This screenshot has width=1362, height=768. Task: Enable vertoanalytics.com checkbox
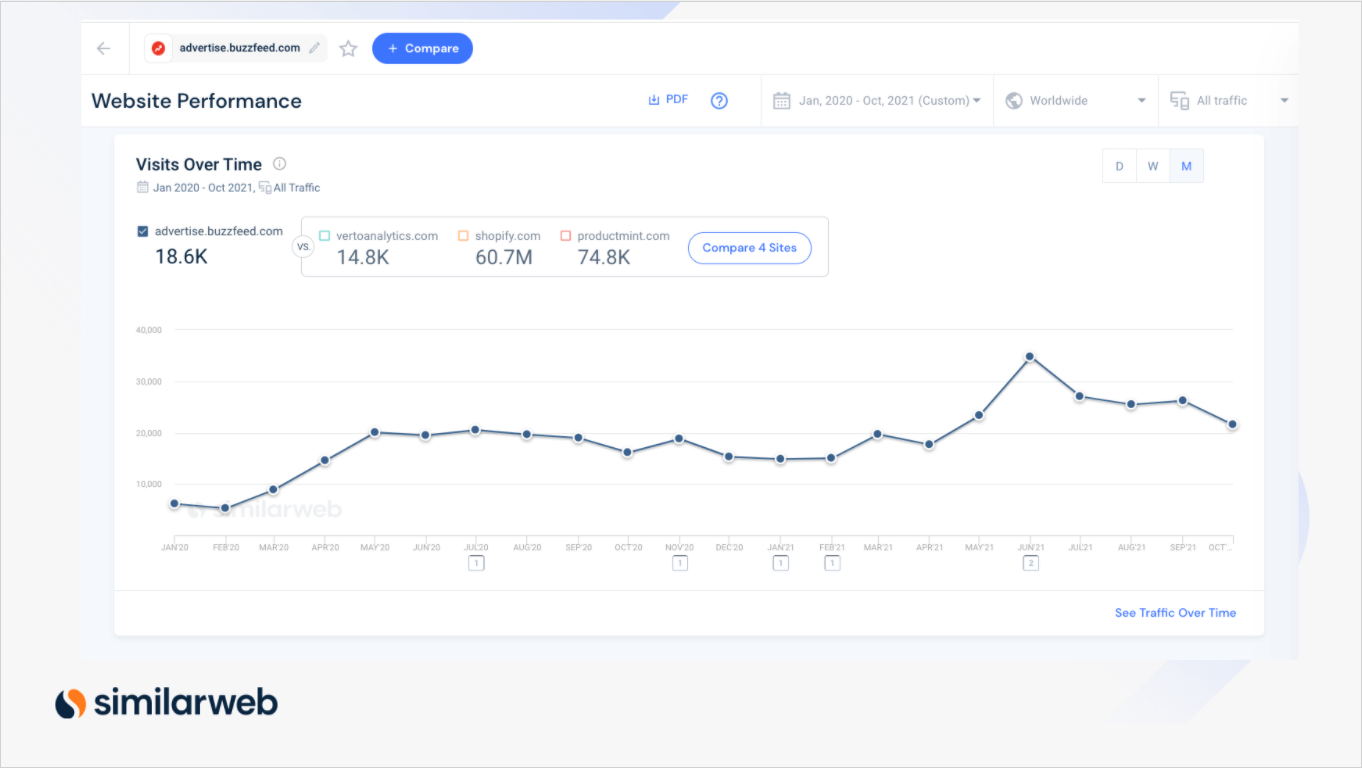click(x=324, y=236)
